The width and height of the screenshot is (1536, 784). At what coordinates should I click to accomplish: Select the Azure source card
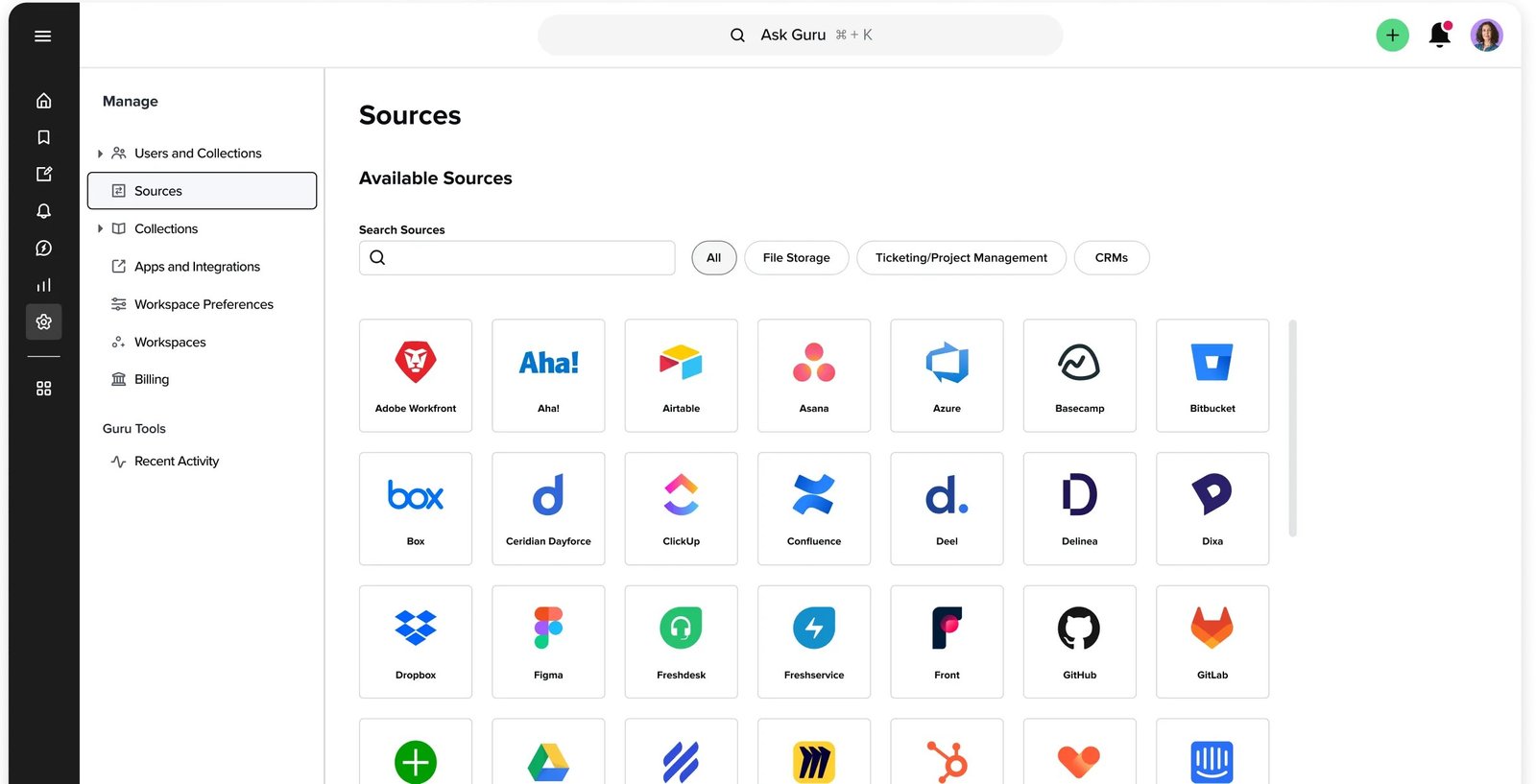coord(947,375)
